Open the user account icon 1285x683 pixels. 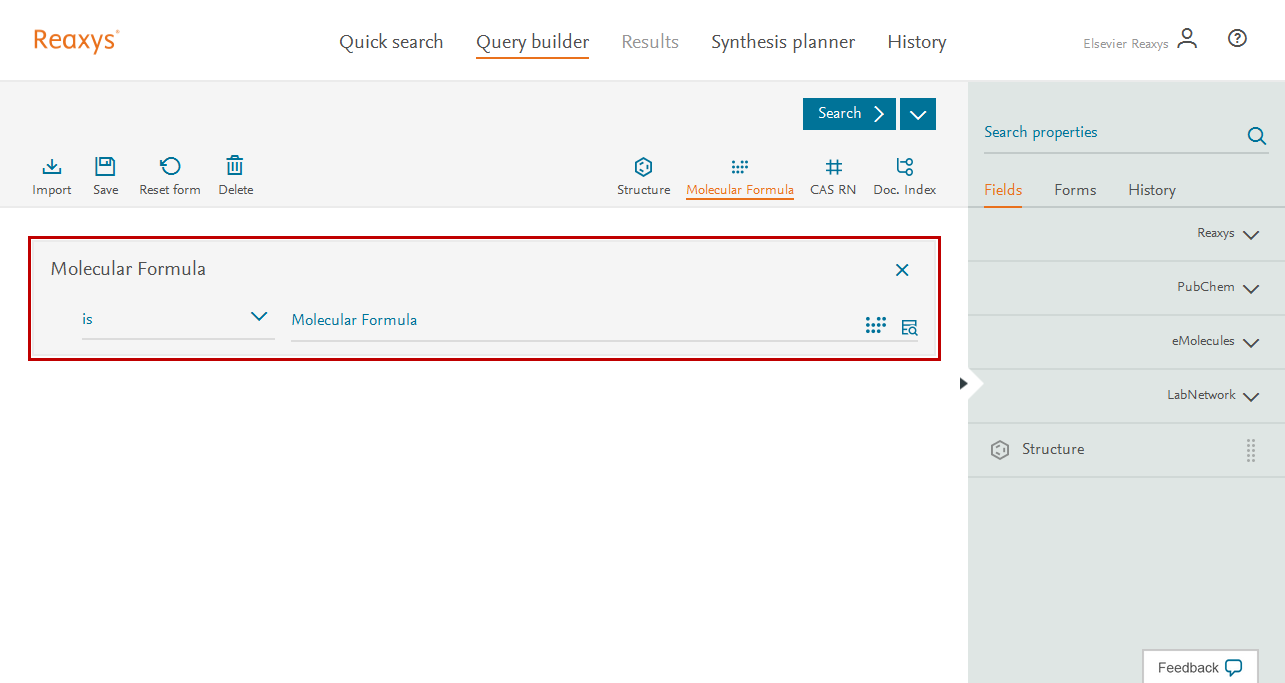click(x=1187, y=39)
